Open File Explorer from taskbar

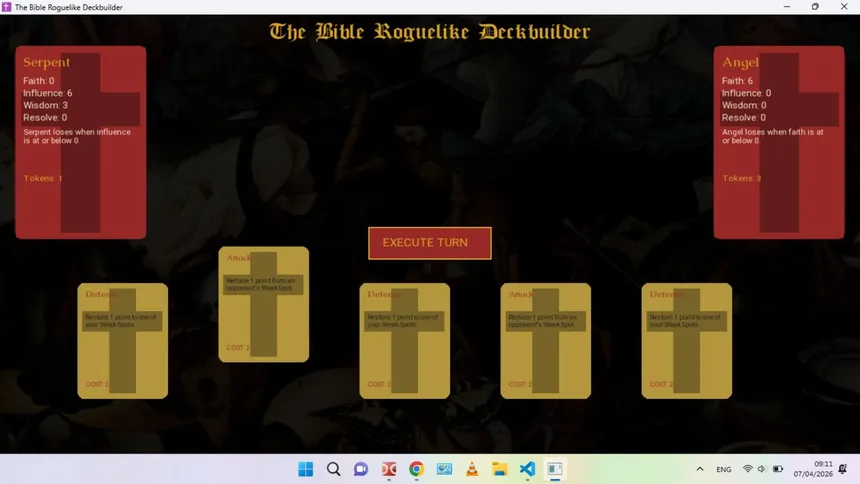tap(500, 469)
